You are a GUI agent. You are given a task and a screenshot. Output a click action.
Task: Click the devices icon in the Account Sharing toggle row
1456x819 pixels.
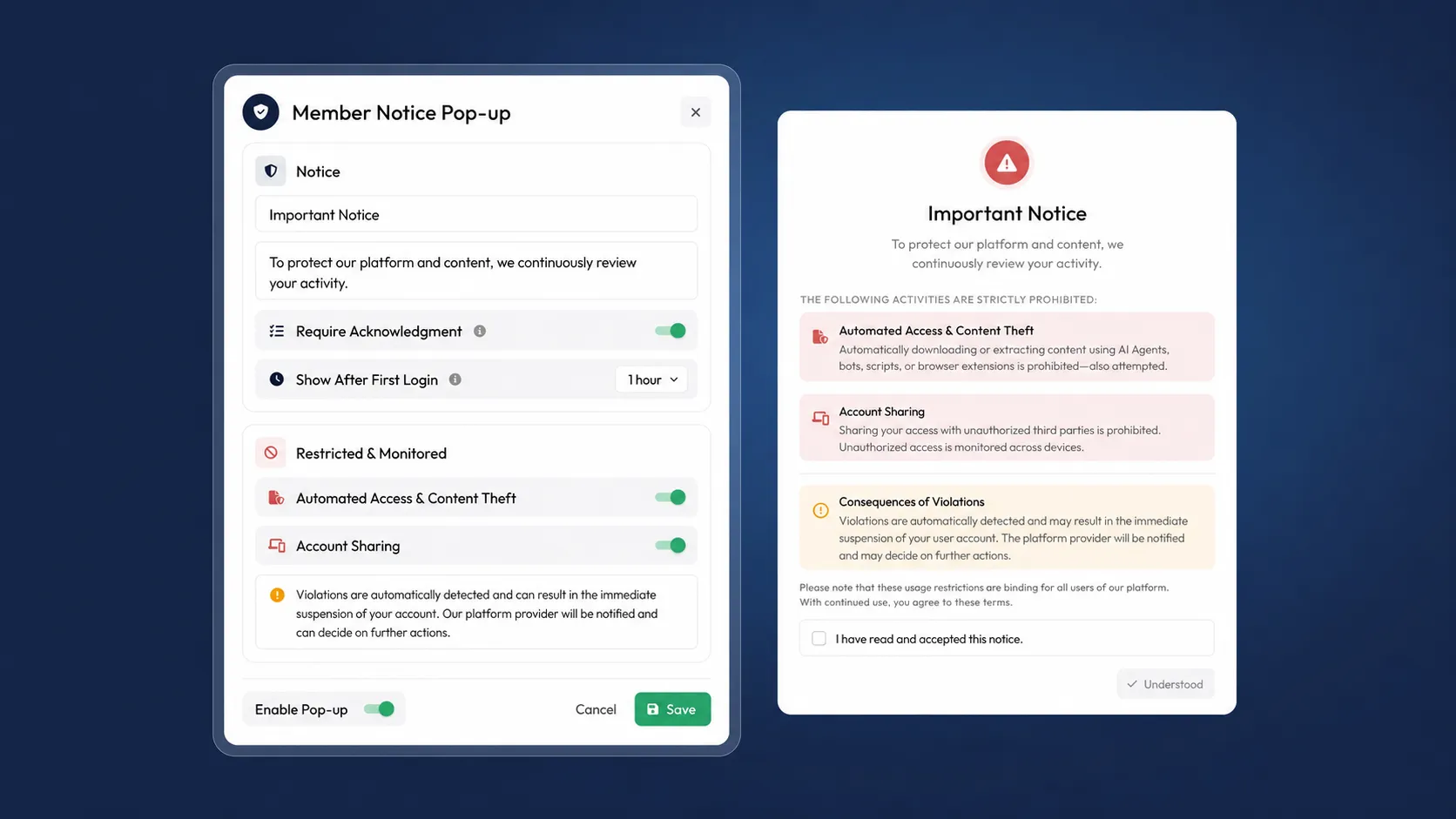pos(277,546)
